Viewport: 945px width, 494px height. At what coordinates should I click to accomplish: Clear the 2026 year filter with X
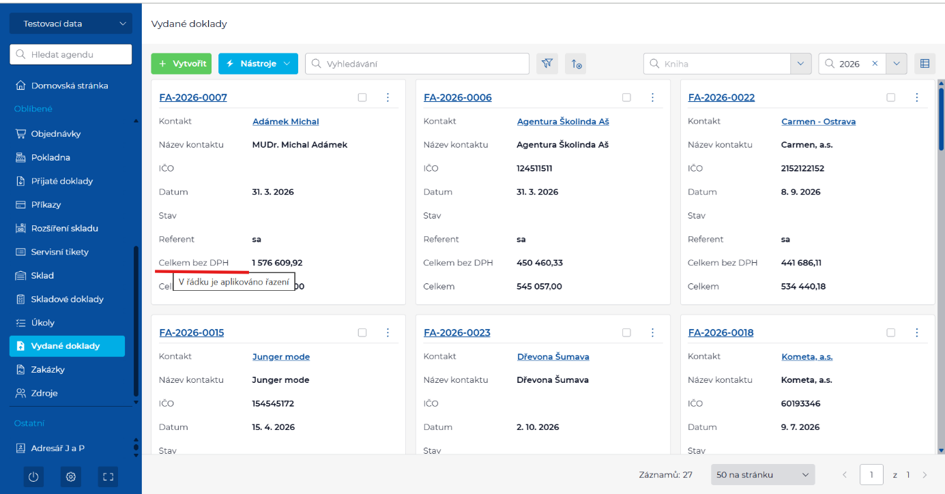click(x=875, y=63)
